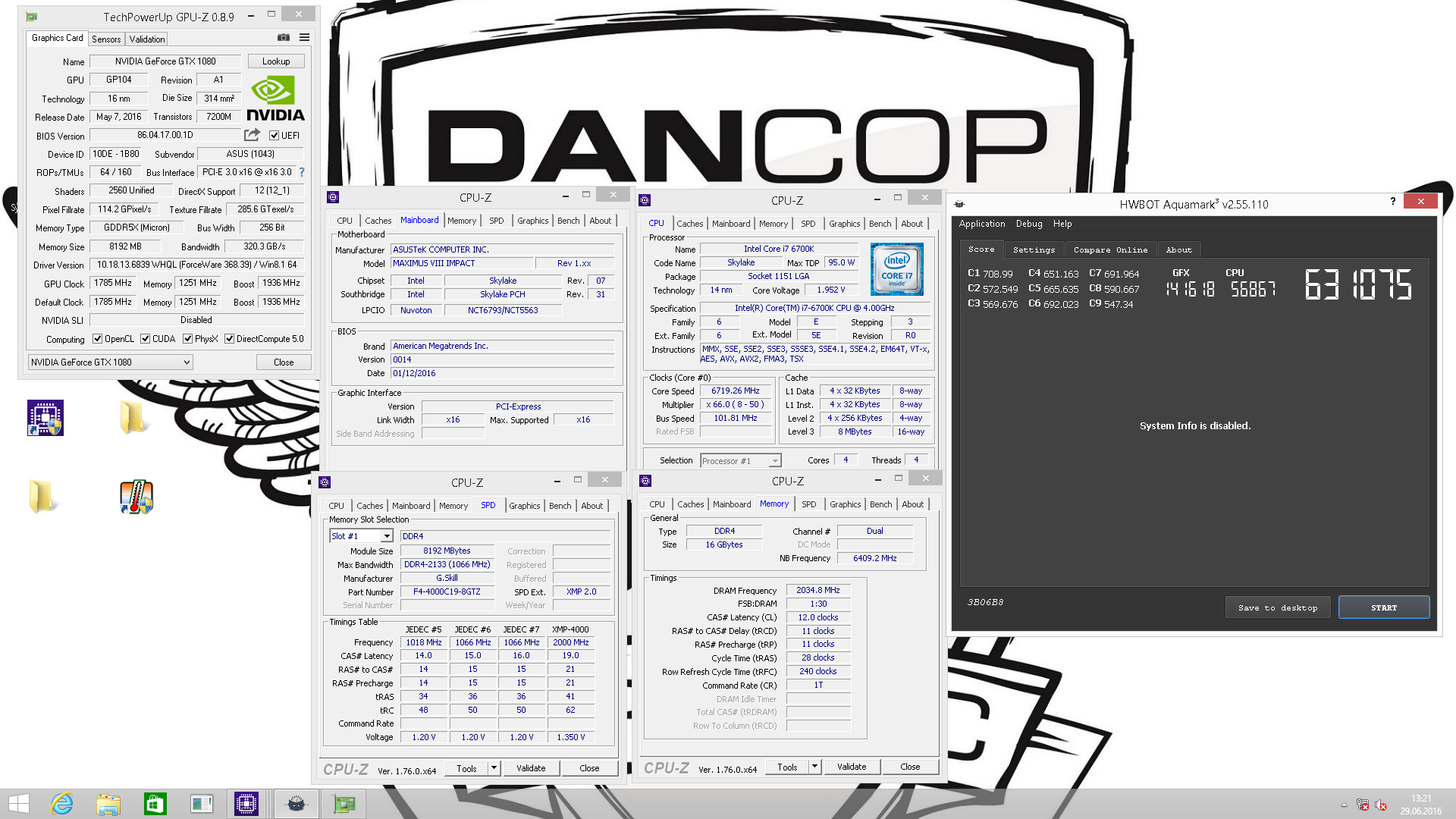Open the GPU-Z hamburger menu icon
The width and height of the screenshot is (1456, 819).
click(x=304, y=37)
